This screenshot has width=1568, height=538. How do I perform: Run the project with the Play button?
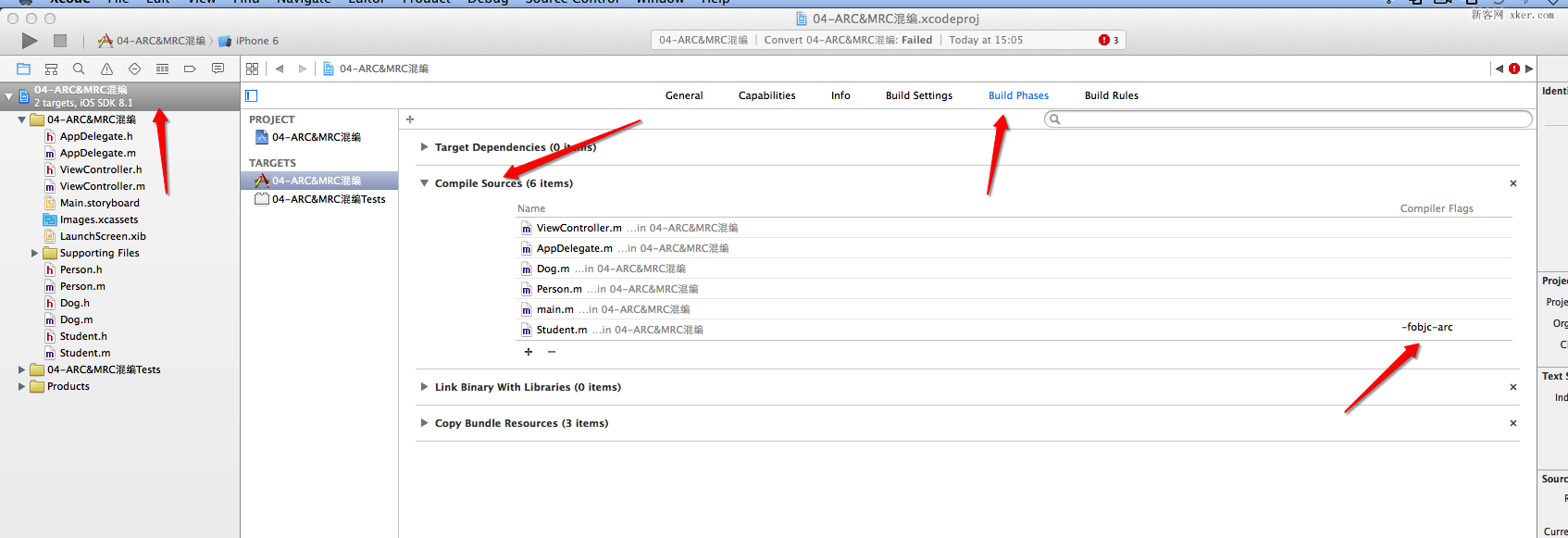point(30,41)
